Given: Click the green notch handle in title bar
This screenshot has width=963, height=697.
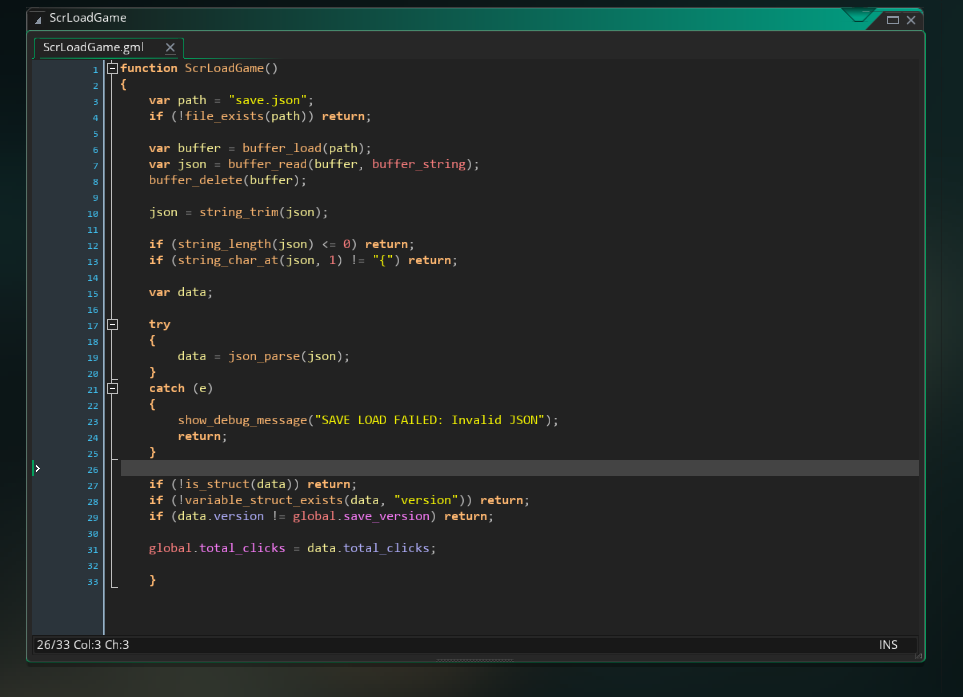Looking at the screenshot, I should (858, 16).
